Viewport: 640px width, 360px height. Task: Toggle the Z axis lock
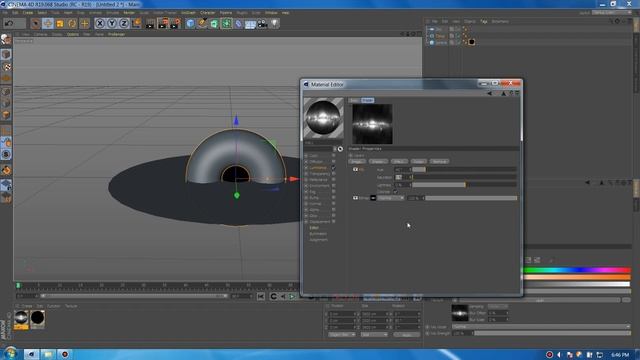124,24
